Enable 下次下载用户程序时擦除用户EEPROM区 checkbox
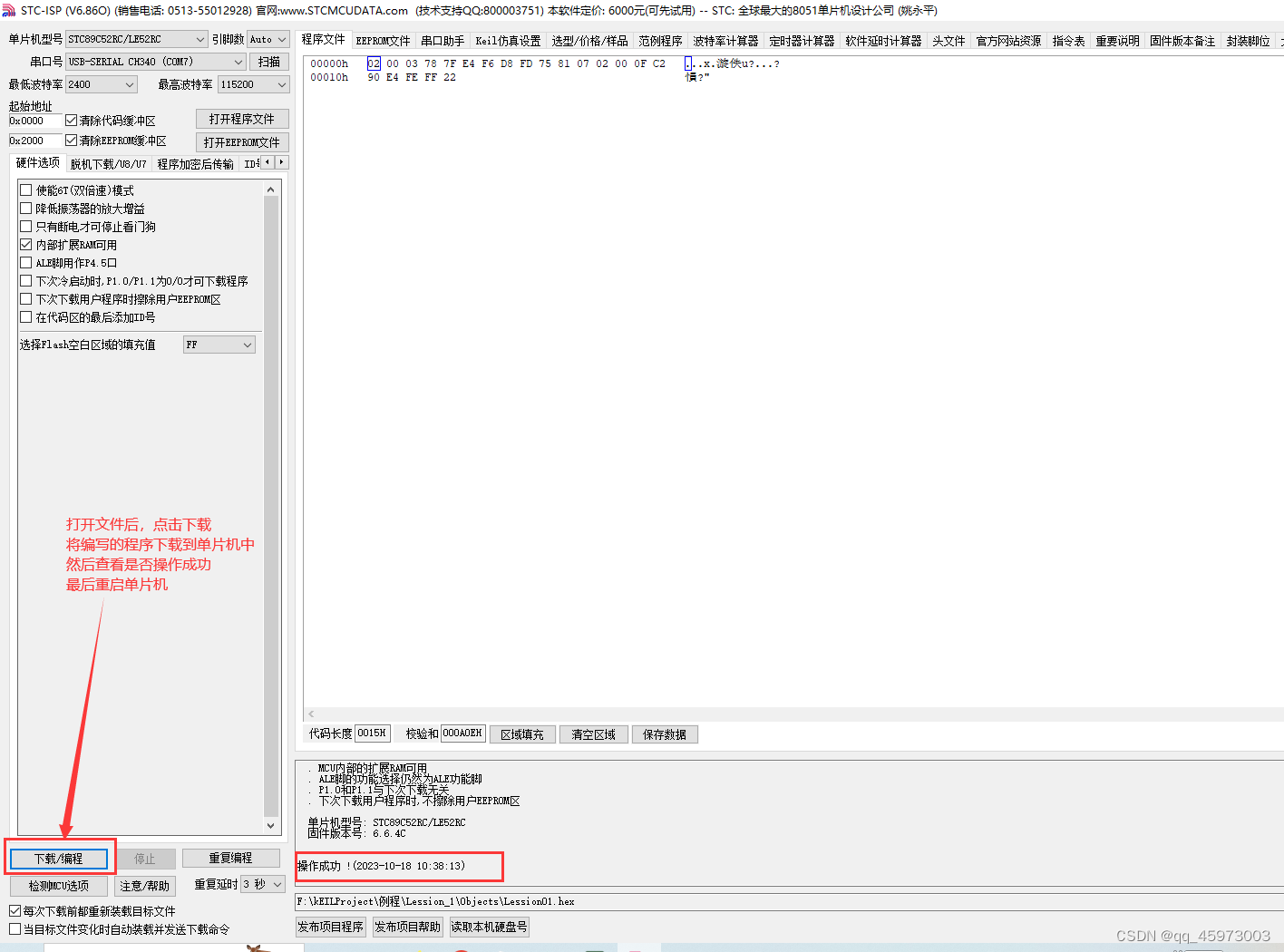This screenshot has width=1284, height=952. (26, 299)
